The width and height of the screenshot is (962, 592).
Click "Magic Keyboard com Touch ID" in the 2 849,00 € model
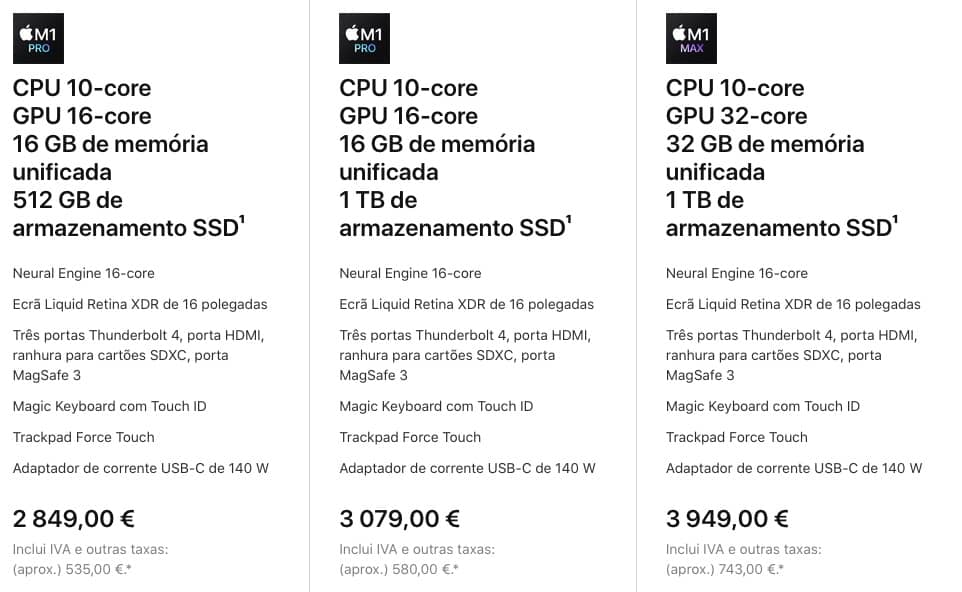tap(109, 406)
